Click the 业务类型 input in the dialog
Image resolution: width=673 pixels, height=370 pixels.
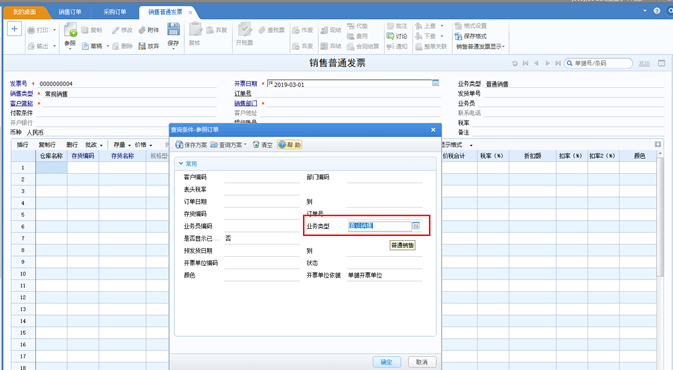tap(380, 226)
